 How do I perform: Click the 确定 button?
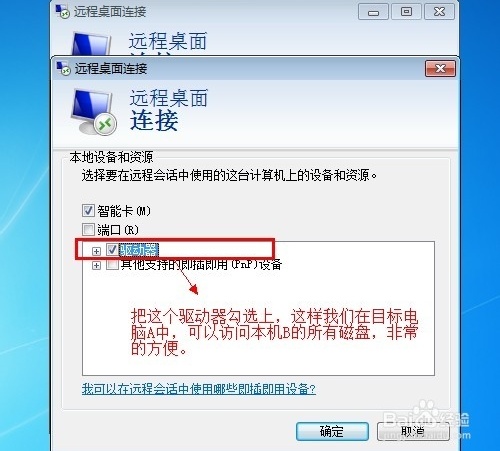coord(332,431)
